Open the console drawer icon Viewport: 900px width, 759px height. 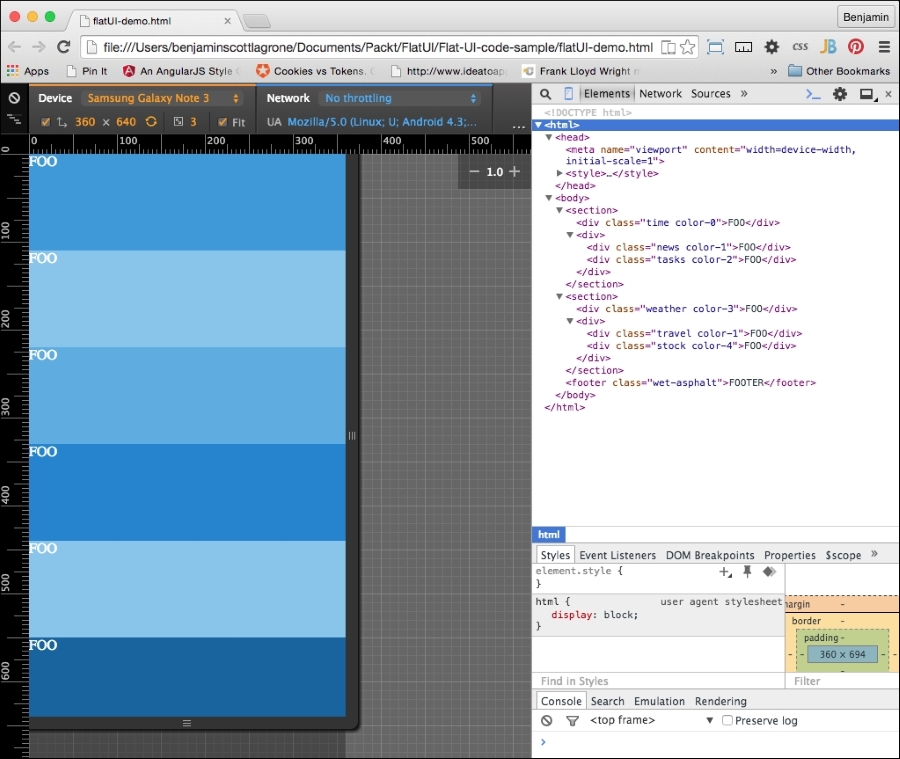[x=812, y=93]
